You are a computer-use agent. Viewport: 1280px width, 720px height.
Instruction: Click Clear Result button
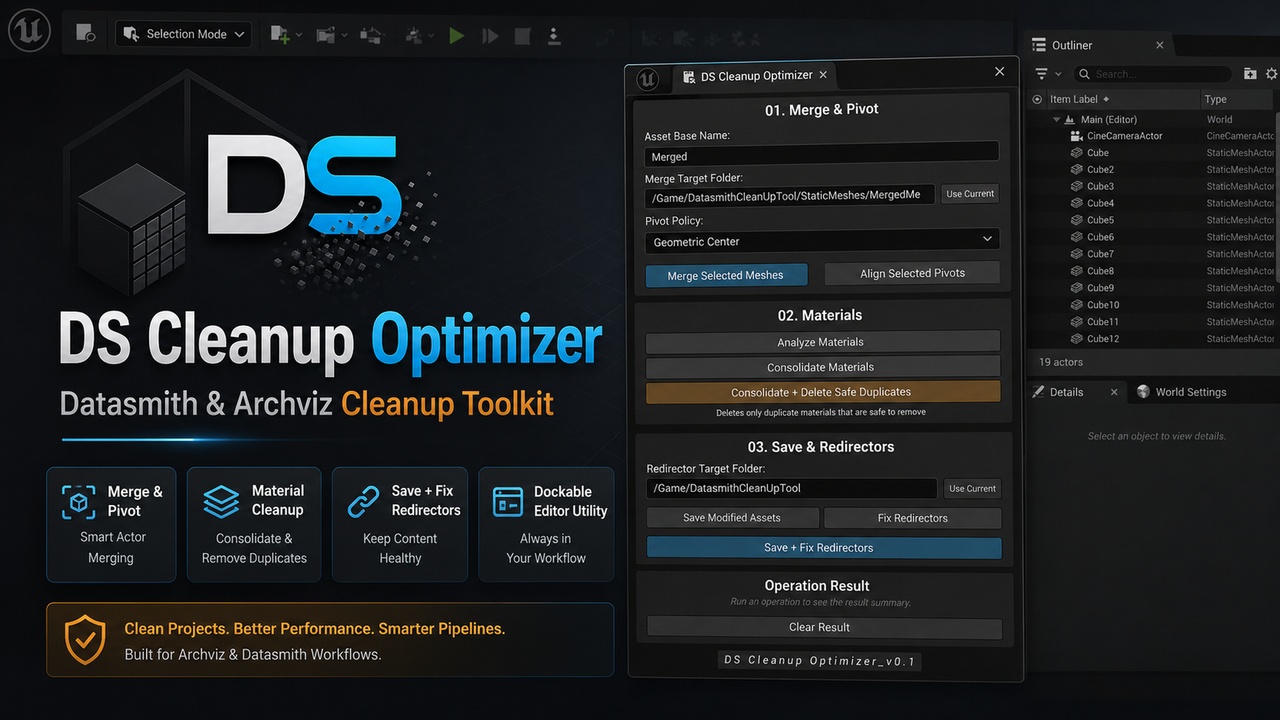pyautogui.click(x=823, y=627)
